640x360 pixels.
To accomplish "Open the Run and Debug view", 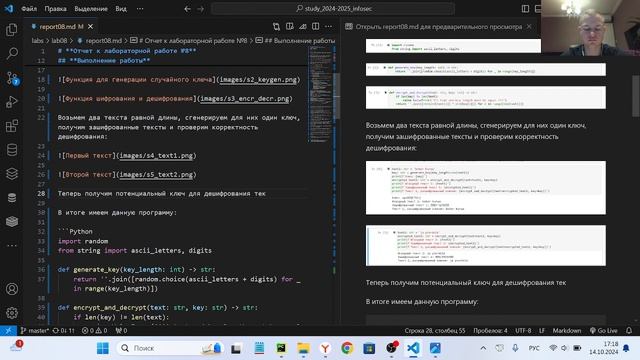I will [x=12, y=102].
